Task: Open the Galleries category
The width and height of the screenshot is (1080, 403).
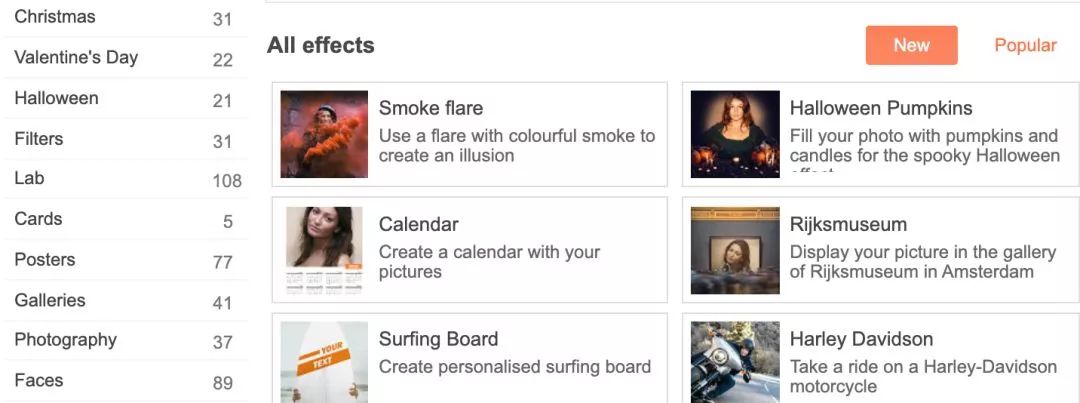Action: pyautogui.click(x=50, y=300)
